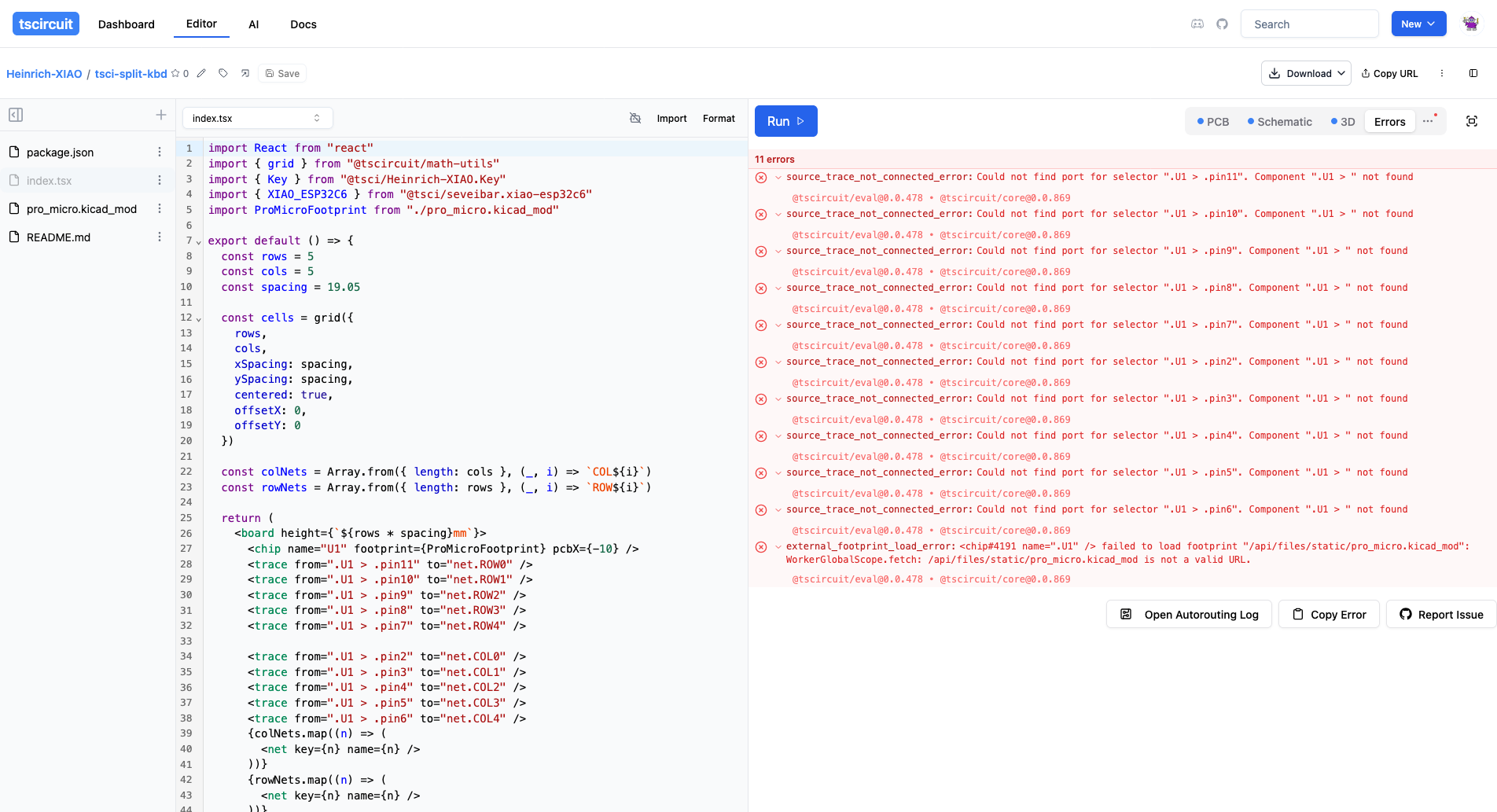
Task: Click the Report Issue button
Action: click(x=1441, y=614)
